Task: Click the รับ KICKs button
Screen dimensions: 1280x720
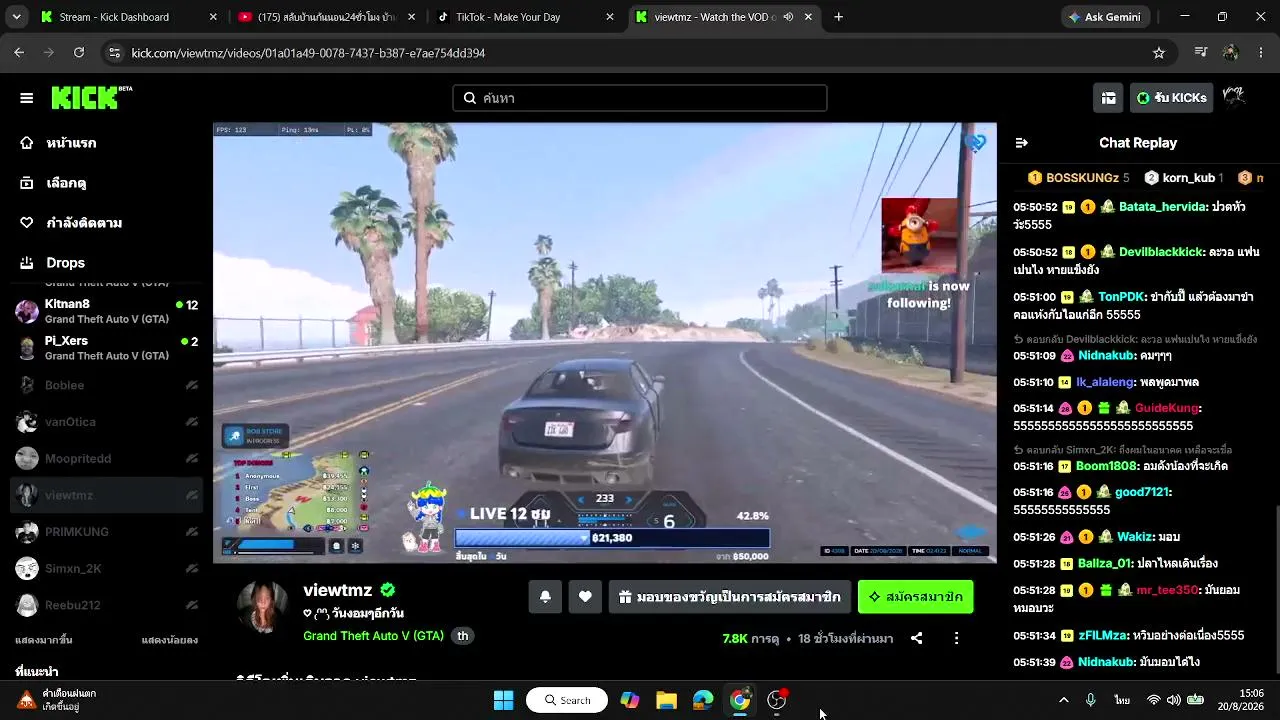Action: pos(1171,98)
